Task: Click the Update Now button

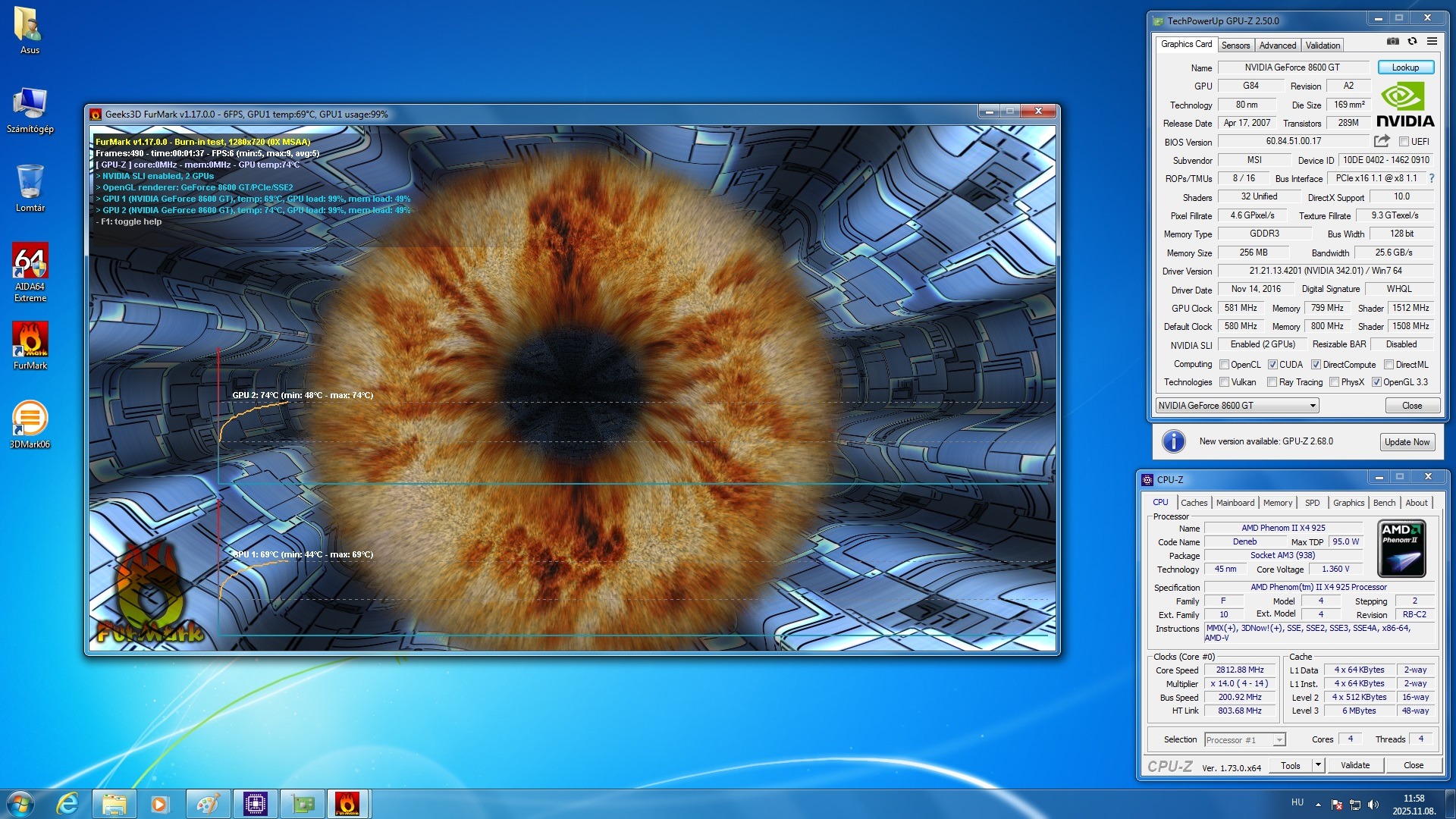Action: coord(1407,442)
